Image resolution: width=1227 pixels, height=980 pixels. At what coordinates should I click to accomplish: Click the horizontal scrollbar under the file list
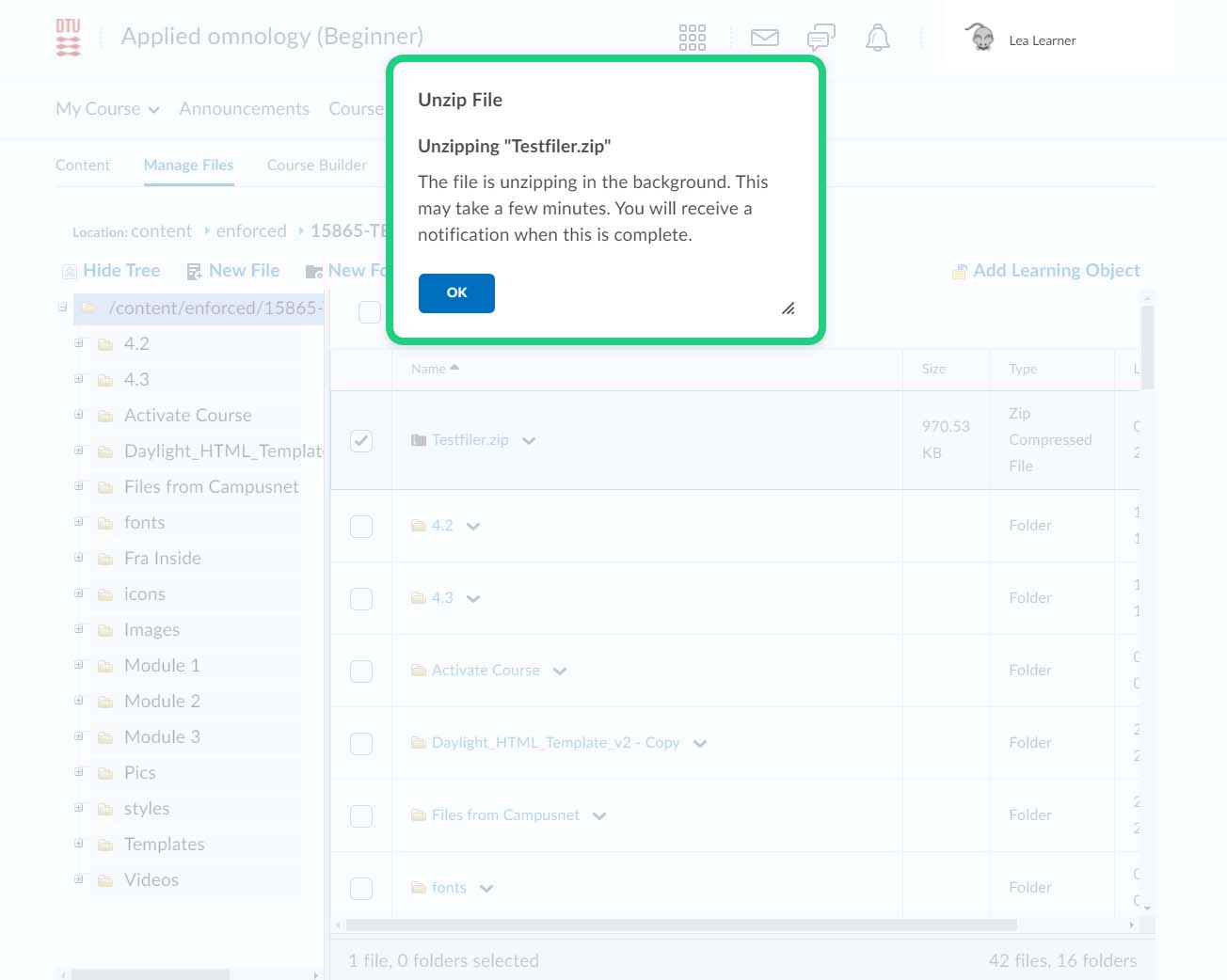734,925
